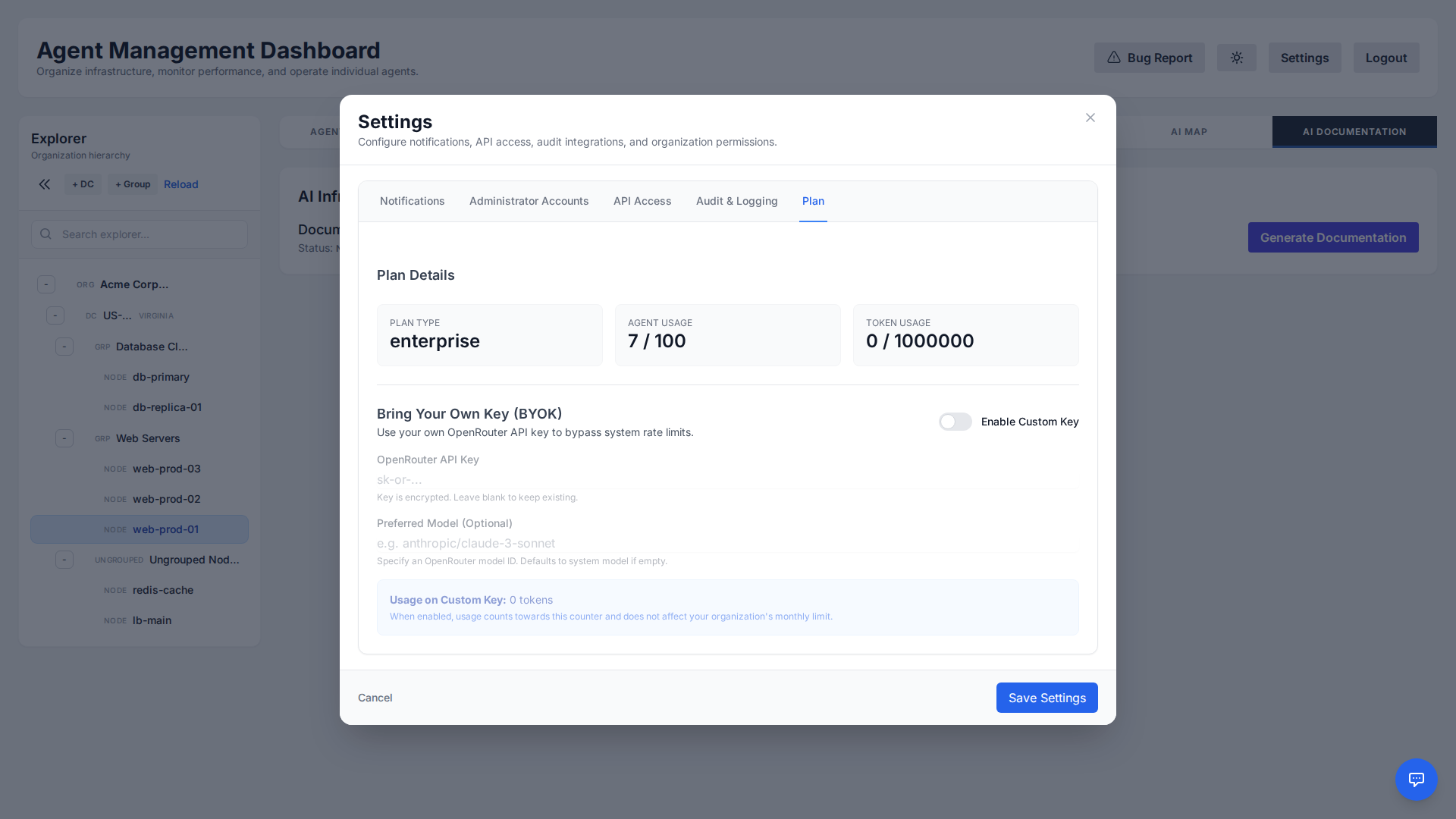Click the Reload link in Explorer
Viewport: 1456px width, 819px height.
(180, 184)
